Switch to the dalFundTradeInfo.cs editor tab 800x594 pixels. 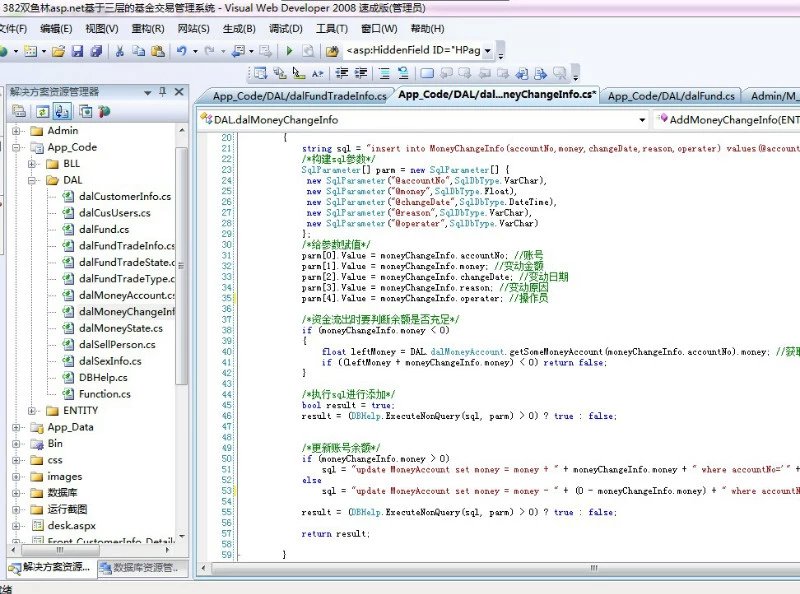[x=299, y=96]
